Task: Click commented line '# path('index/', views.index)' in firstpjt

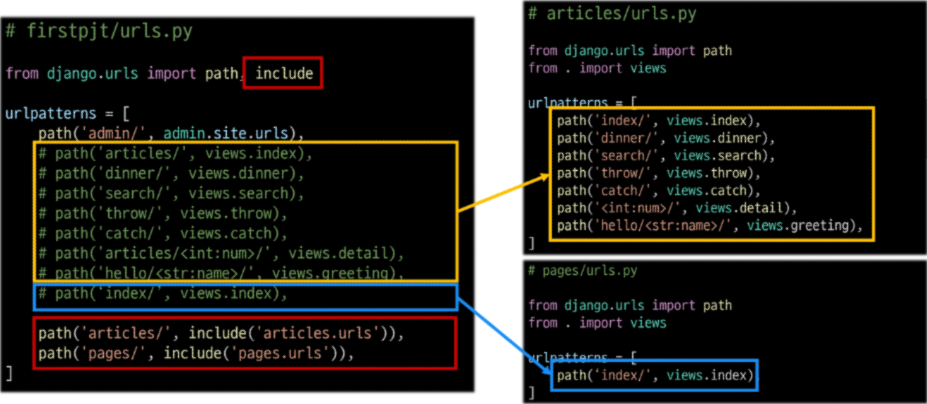Action: [163, 294]
